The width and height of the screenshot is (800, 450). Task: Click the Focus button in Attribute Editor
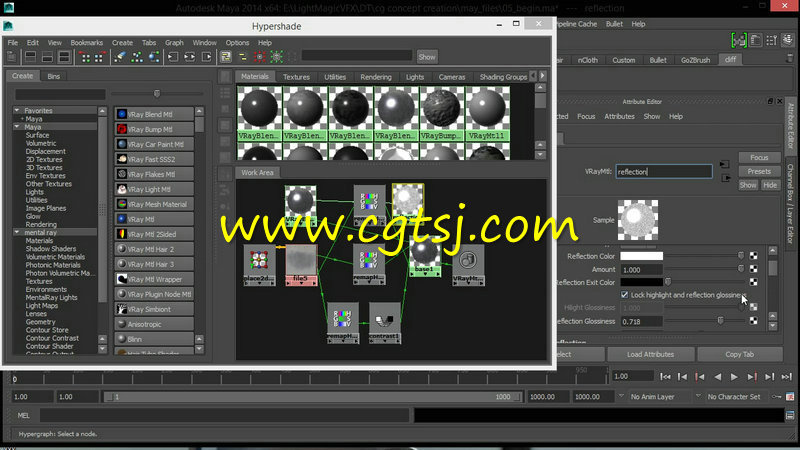(759, 157)
